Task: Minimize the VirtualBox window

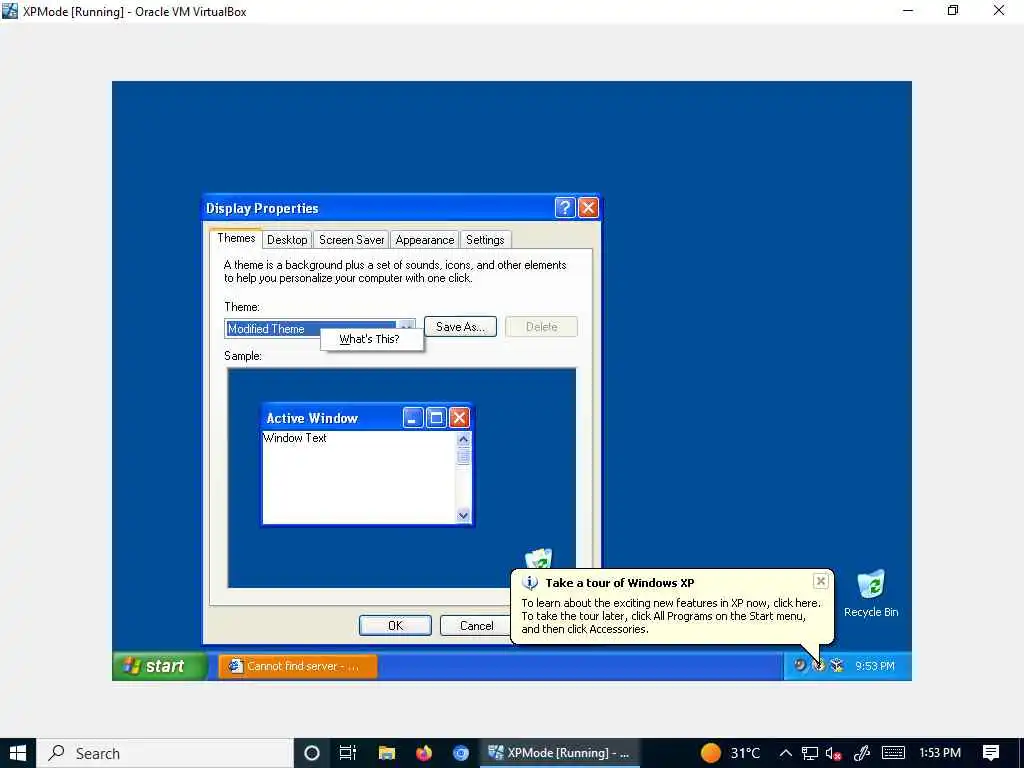Action: coord(908,10)
